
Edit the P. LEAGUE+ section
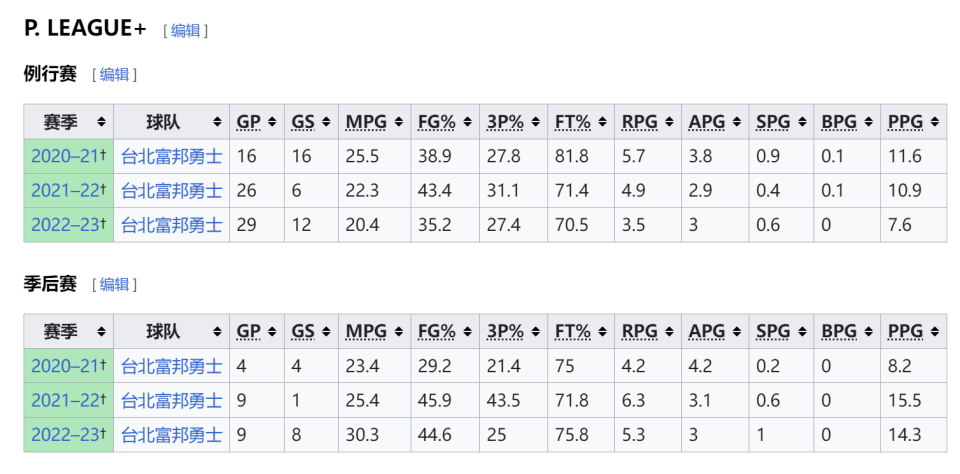(185, 31)
